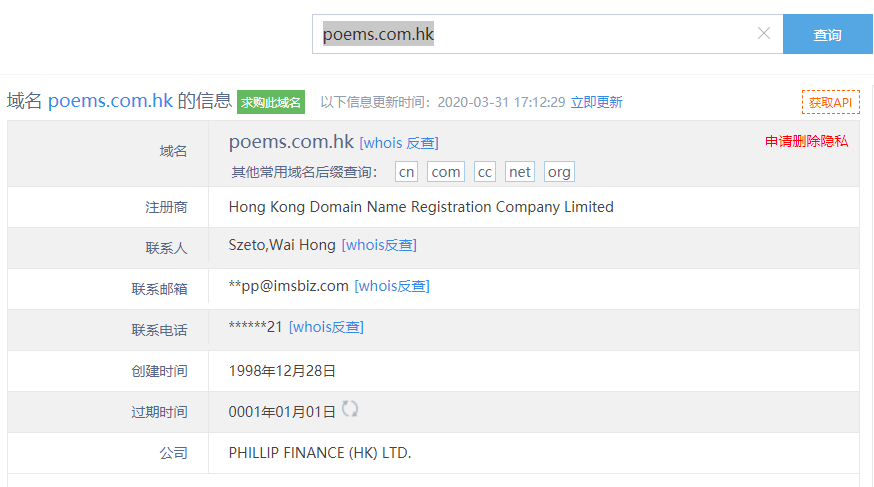The height and width of the screenshot is (487, 874).
Task: Click the 获取API button
Action: 830,102
